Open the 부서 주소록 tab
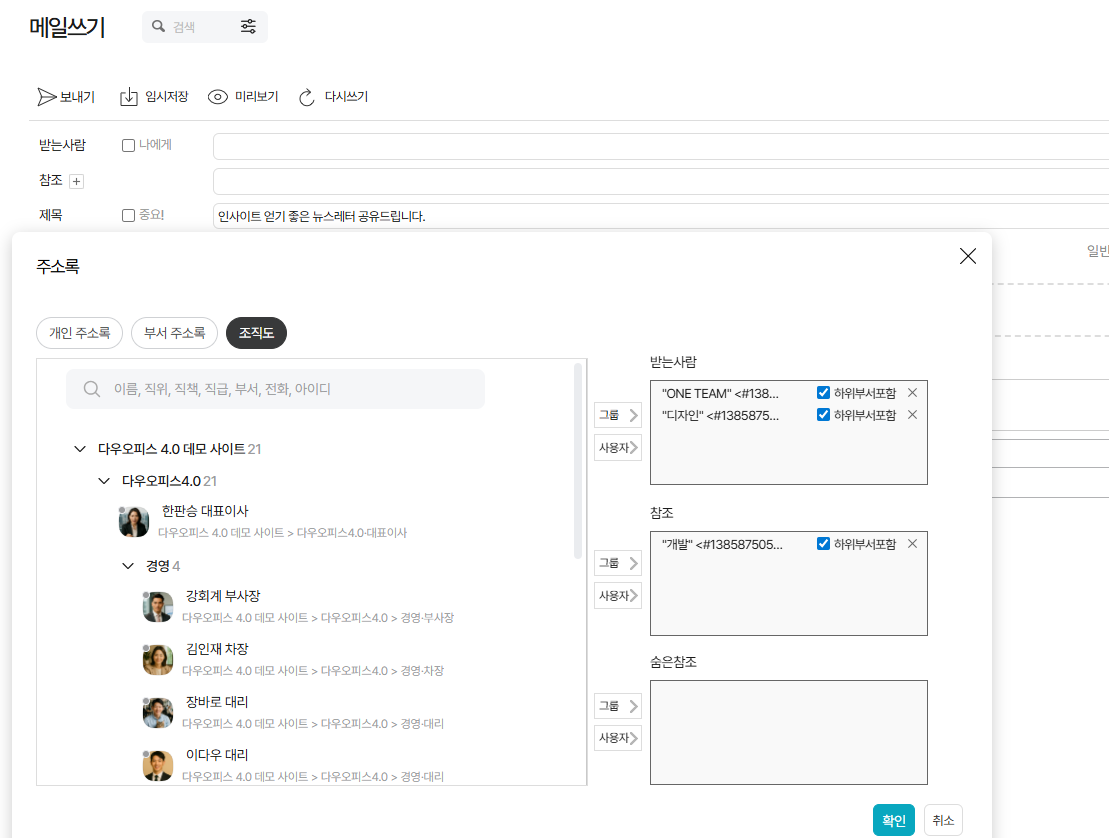The width and height of the screenshot is (1109, 838). [x=174, y=334]
